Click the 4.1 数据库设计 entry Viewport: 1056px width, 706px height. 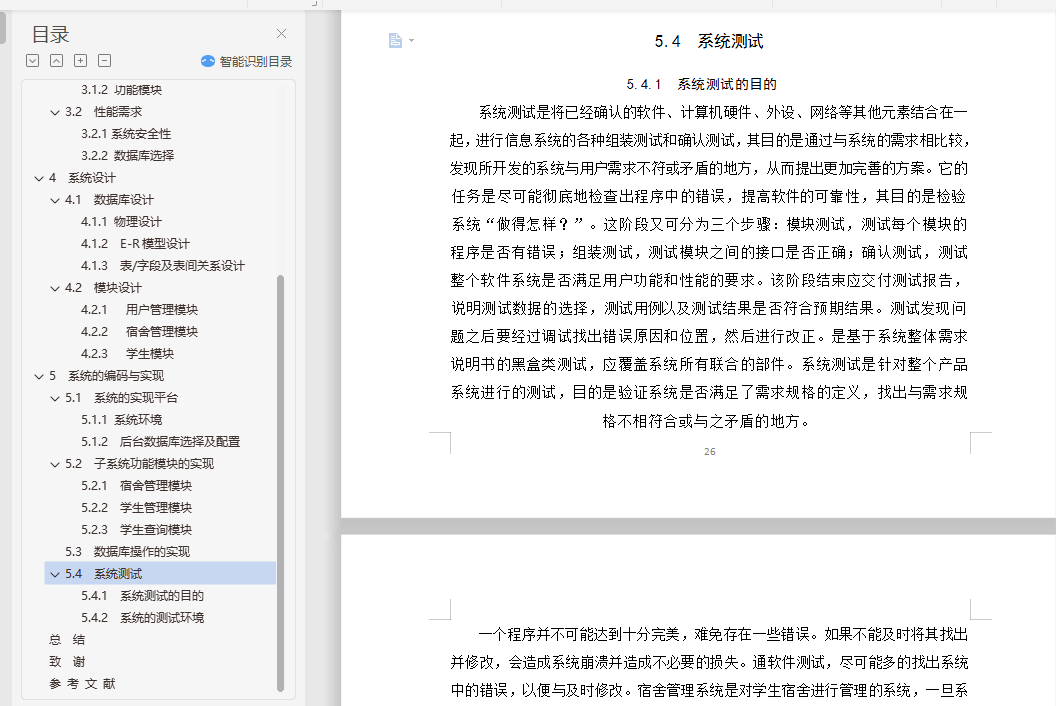tap(109, 199)
